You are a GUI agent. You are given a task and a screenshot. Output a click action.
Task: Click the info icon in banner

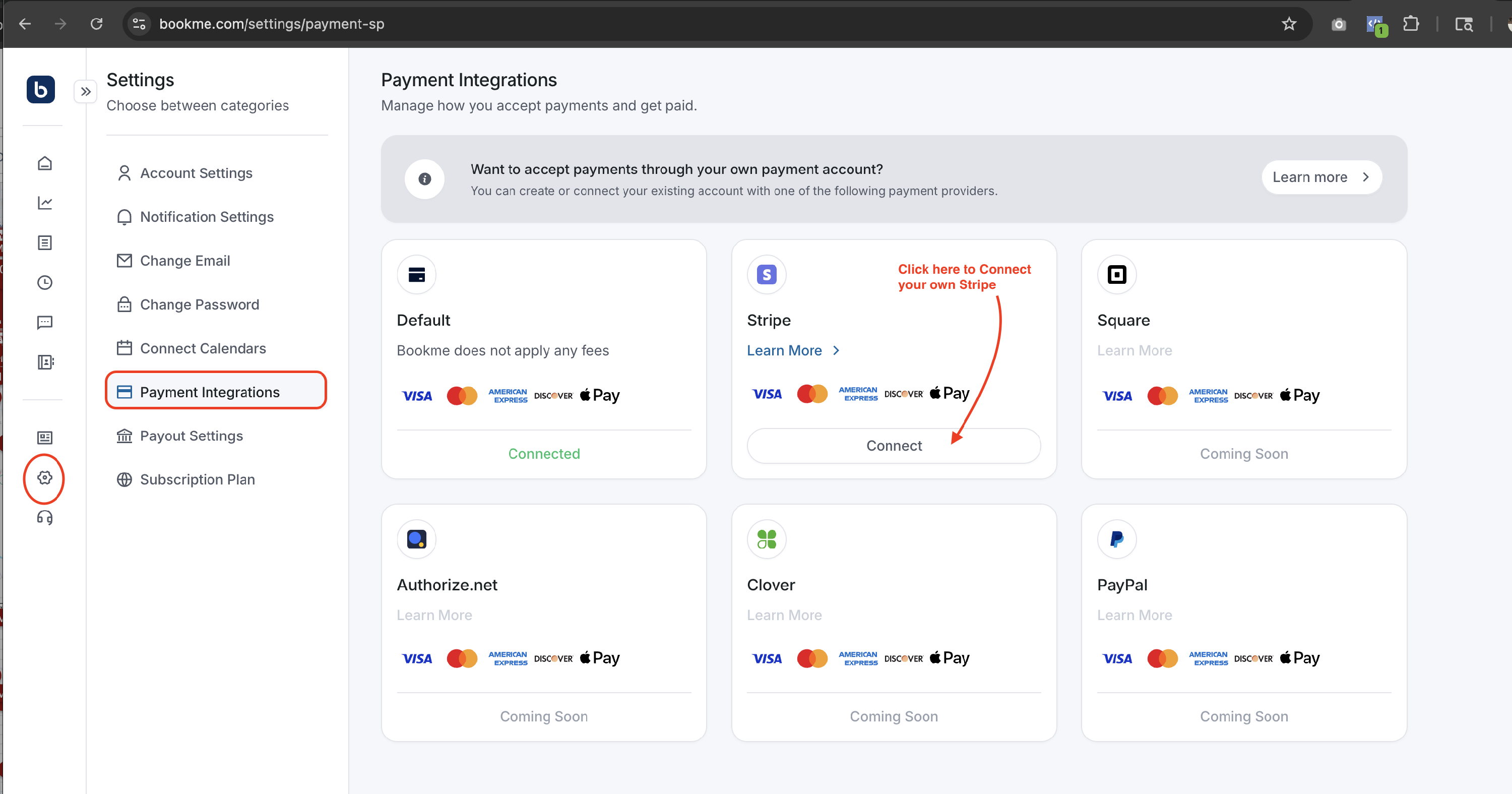pos(424,179)
